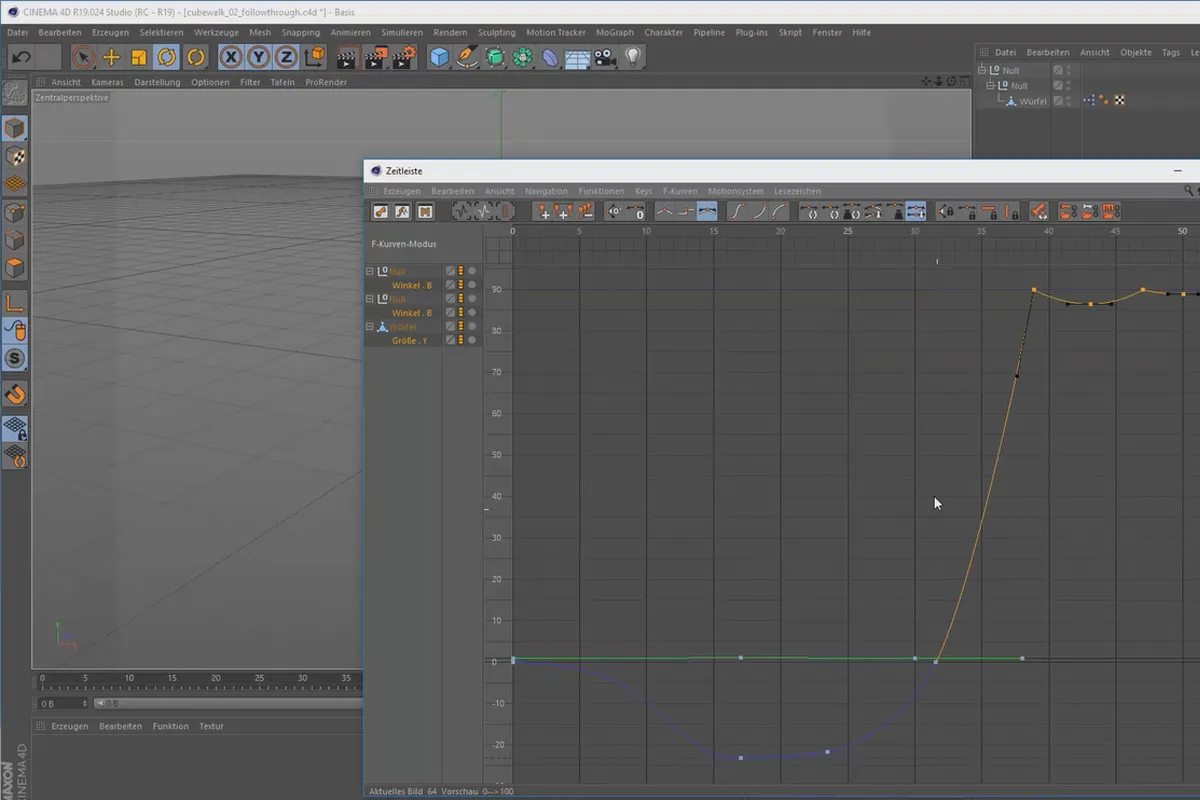Select Würfel object in Objects manager

[x=1034, y=101]
